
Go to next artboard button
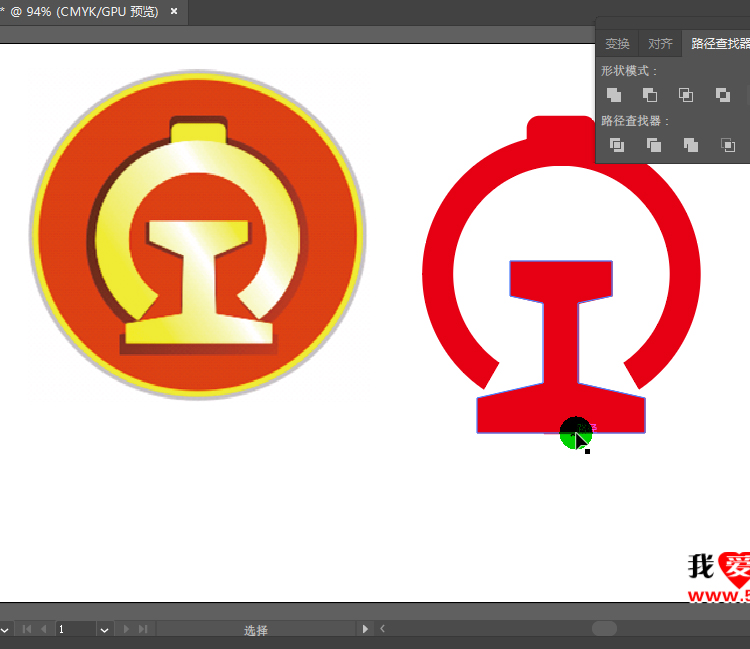(x=126, y=629)
